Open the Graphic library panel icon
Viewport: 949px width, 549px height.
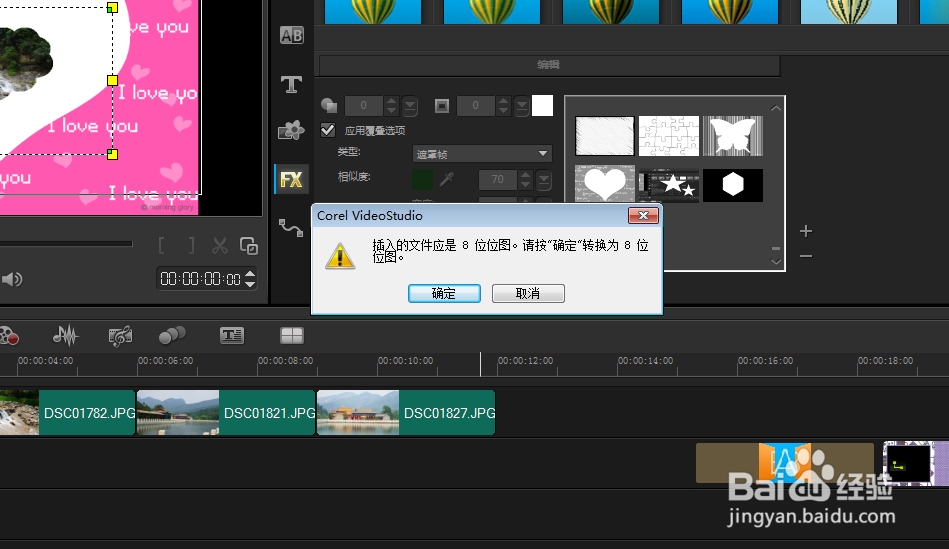(291, 130)
